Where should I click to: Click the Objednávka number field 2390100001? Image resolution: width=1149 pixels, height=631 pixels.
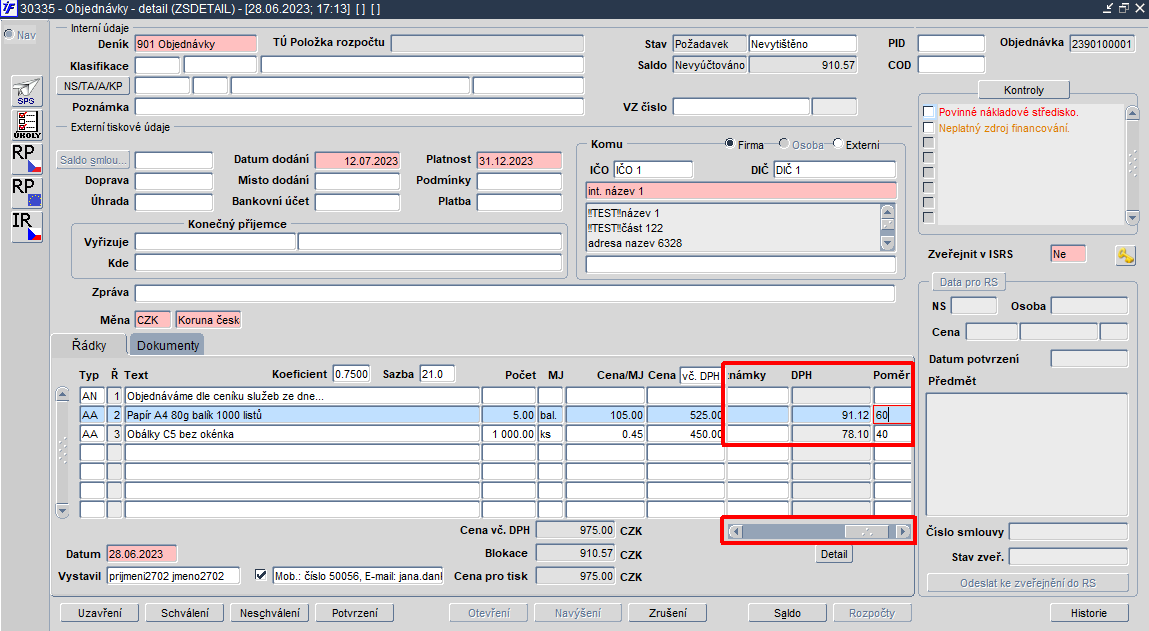(x=1102, y=44)
